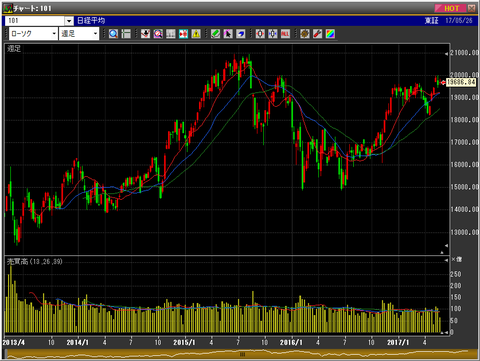Open the ローソク chart type dropdown
The height and width of the screenshot is (361, 480).
coord(33,34)
